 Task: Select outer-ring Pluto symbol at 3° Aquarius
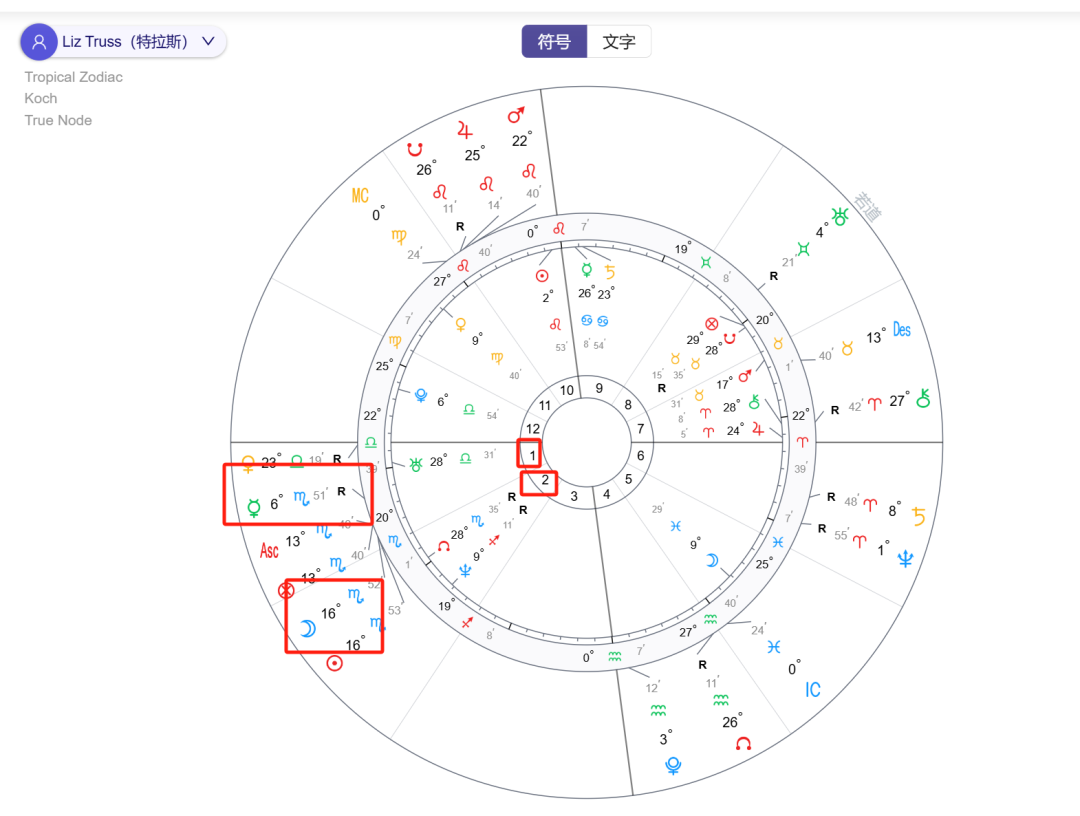[674, 766]
